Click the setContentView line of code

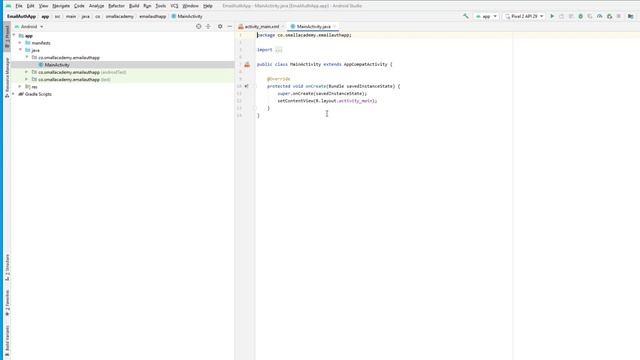click(327, 101)
